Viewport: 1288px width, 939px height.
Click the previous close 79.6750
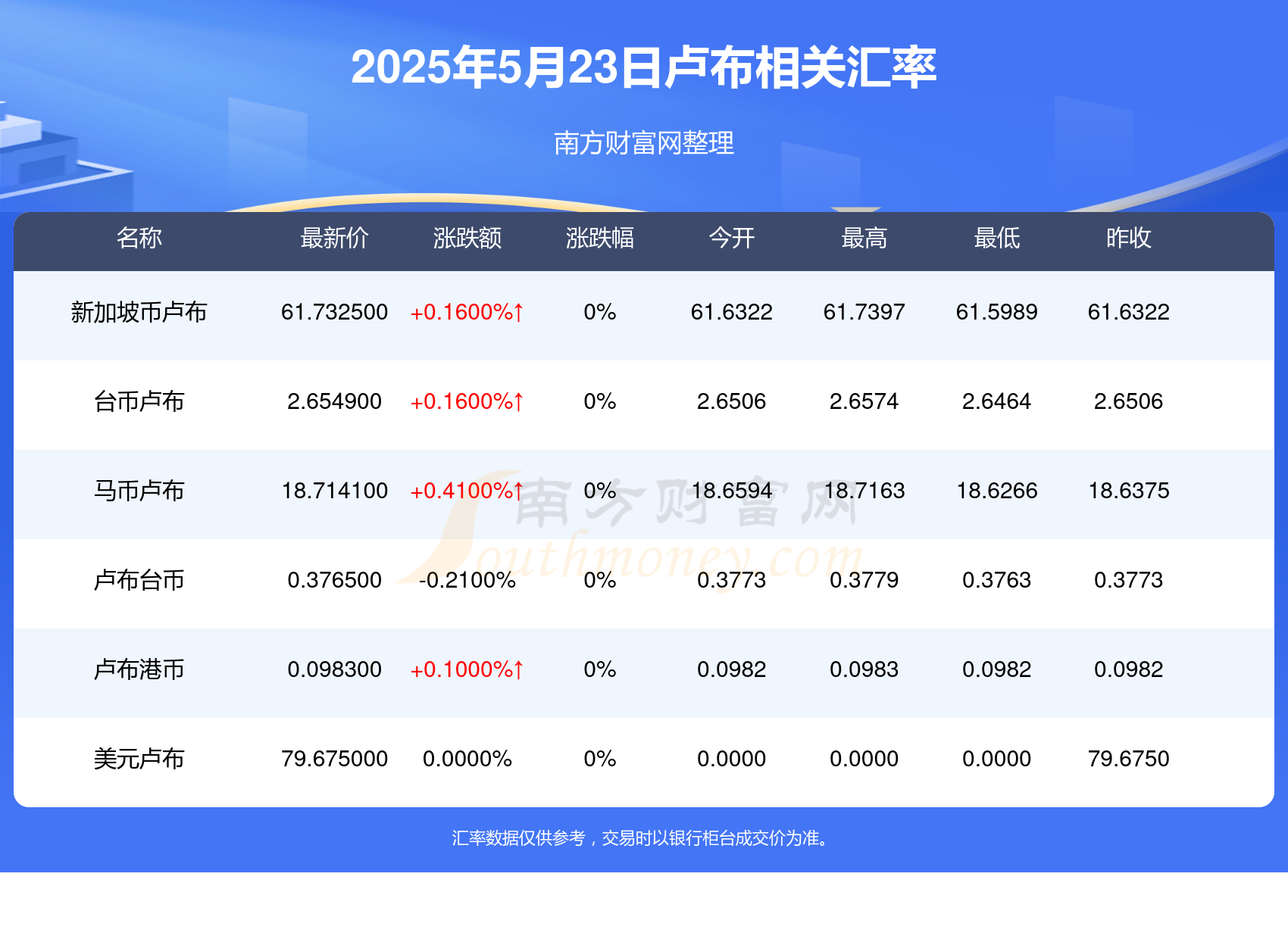1129,759
